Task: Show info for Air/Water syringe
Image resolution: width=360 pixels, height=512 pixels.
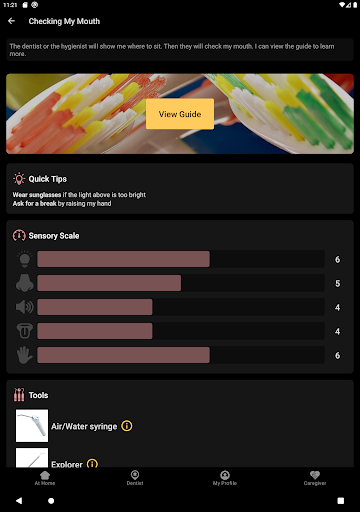Action: pos(127,426)
